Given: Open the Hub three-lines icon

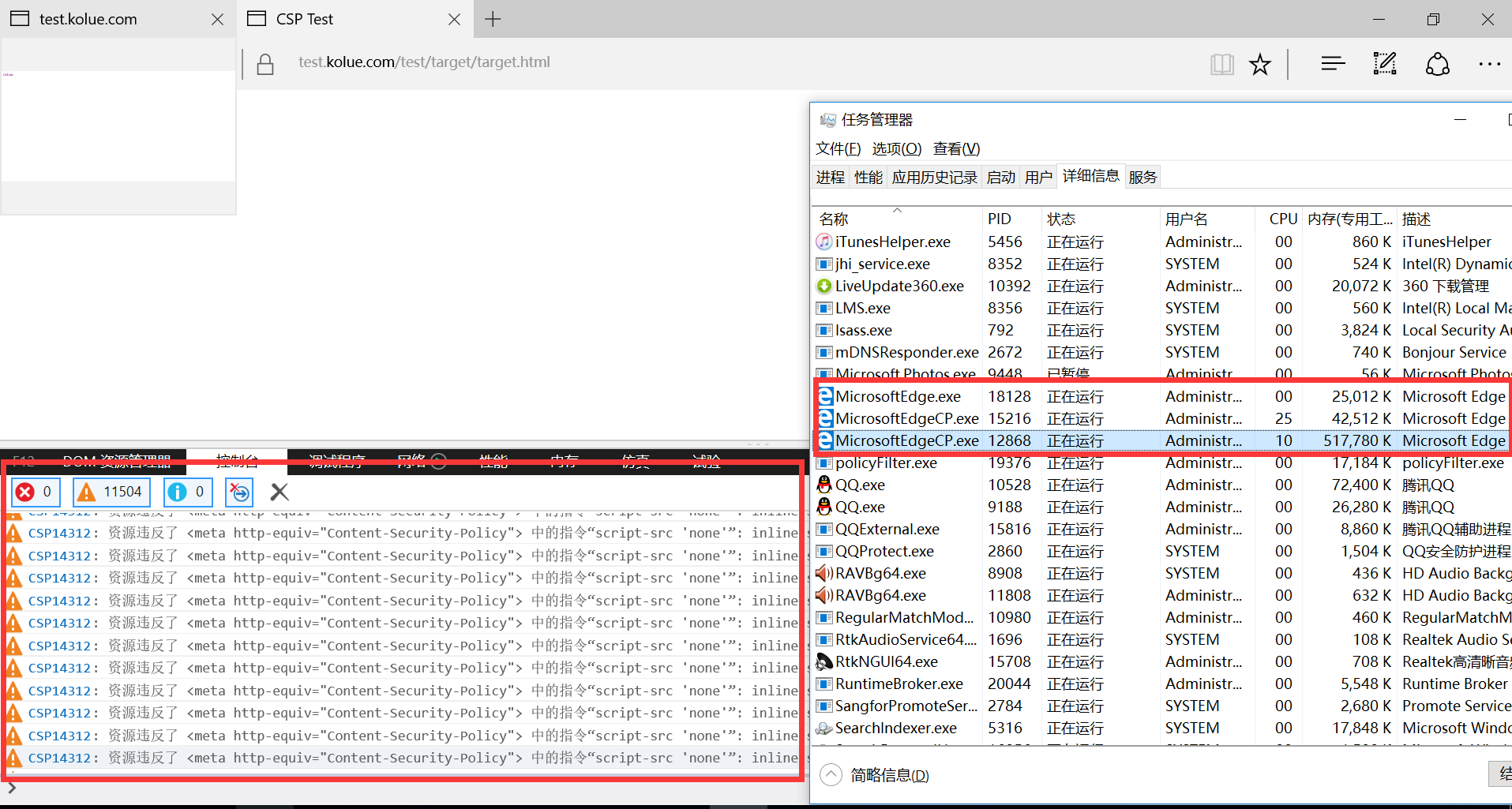Looking at the screenshot, I should pos(1333,64).
